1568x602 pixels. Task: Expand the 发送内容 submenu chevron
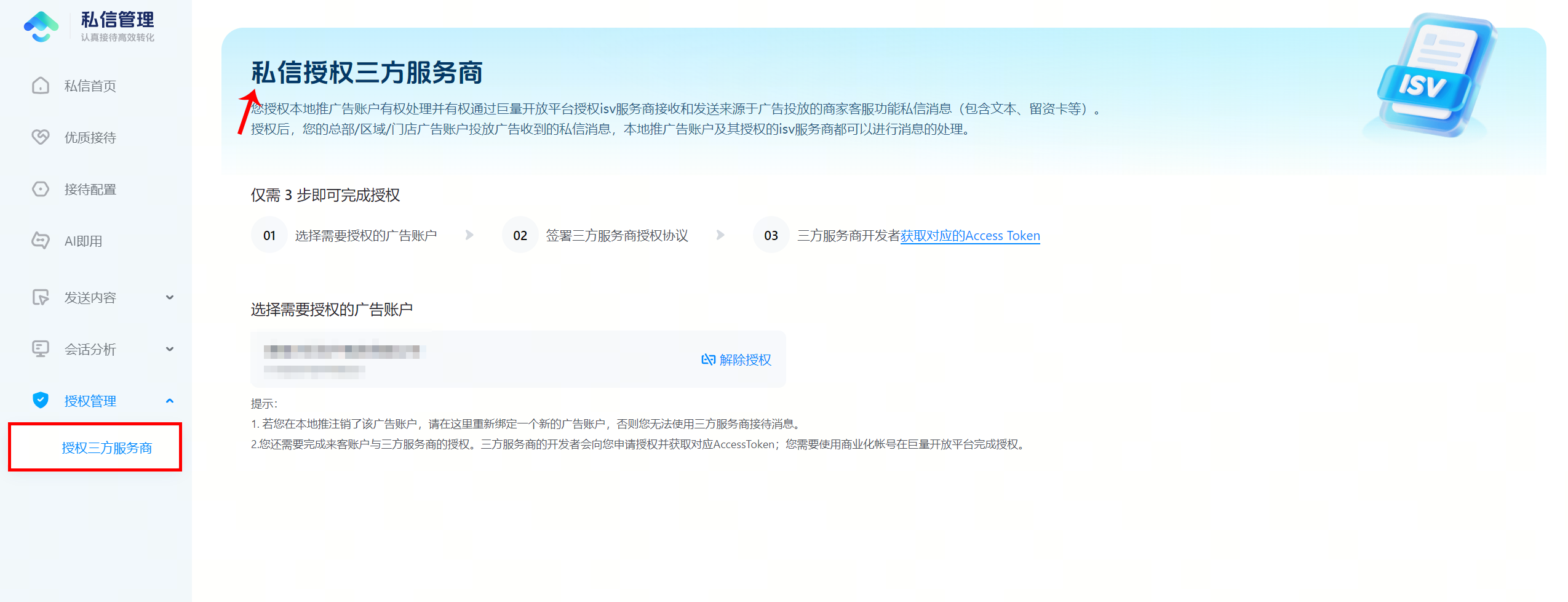[x=170, y=297]
